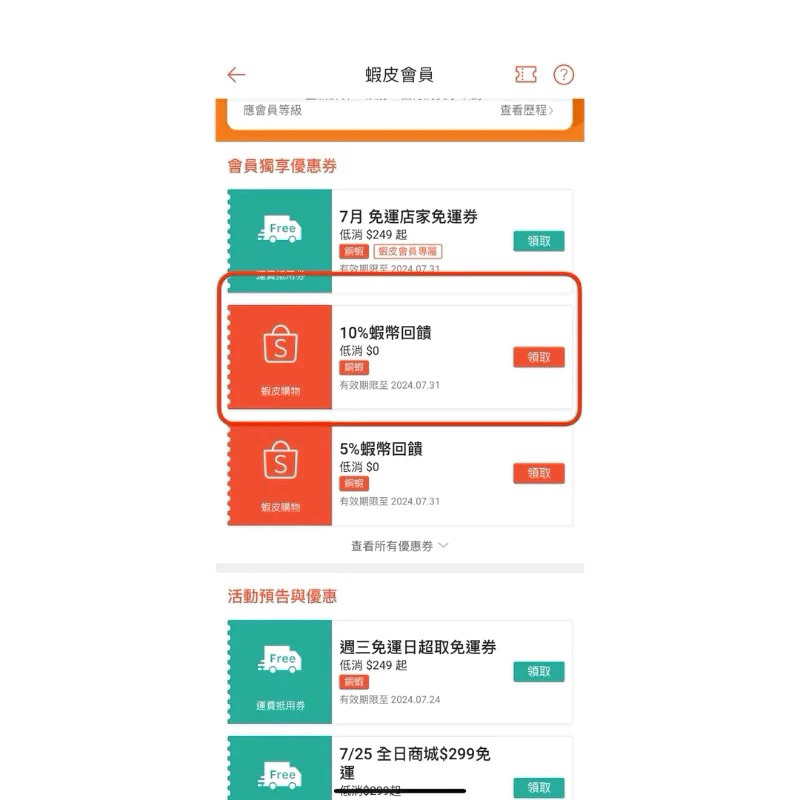Select the 7/25 全日商城$299免運 title
Screen dimensions: 800x800
coord(415,763)
